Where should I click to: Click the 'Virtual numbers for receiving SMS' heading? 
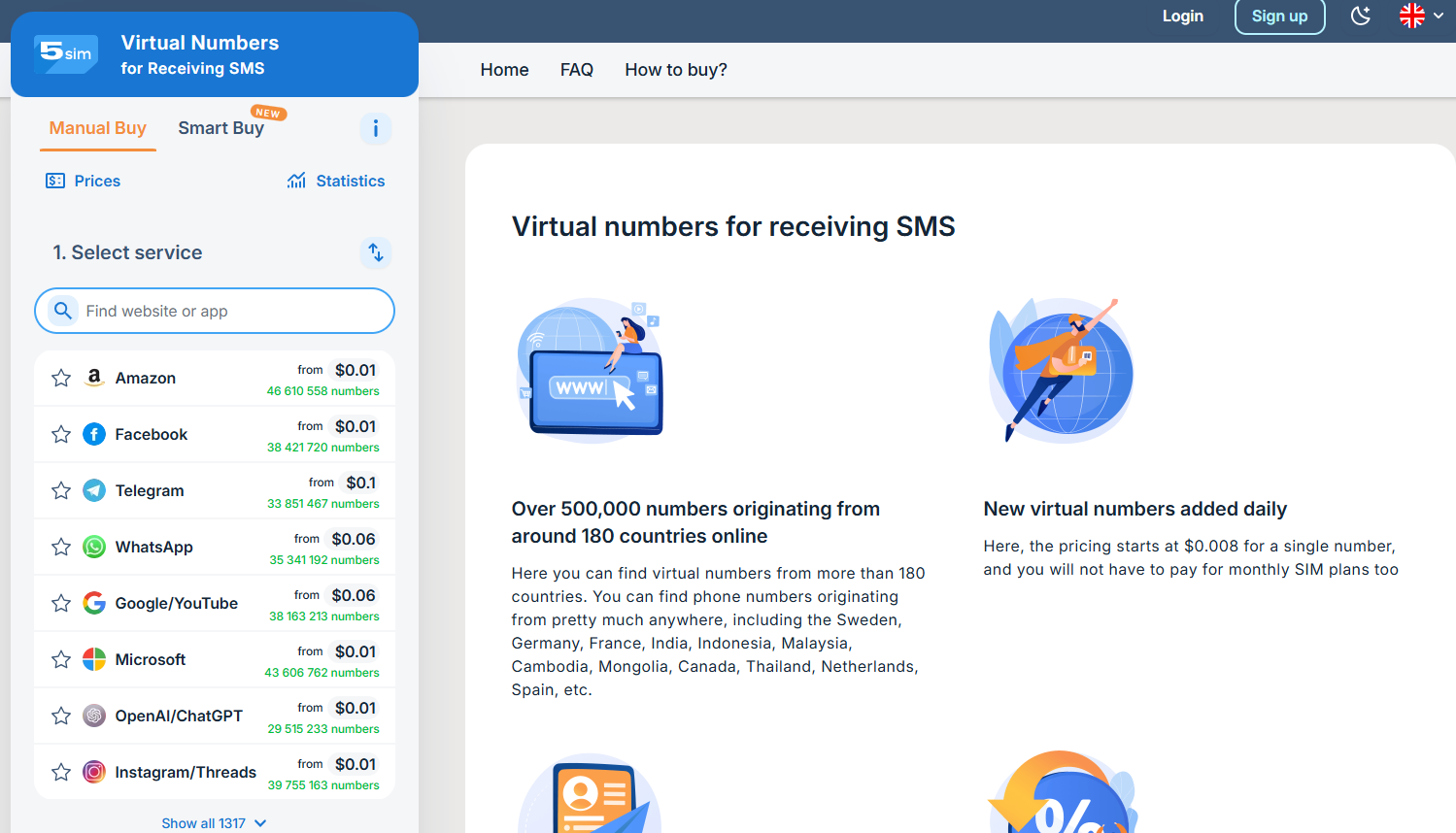tap(733, 226)
